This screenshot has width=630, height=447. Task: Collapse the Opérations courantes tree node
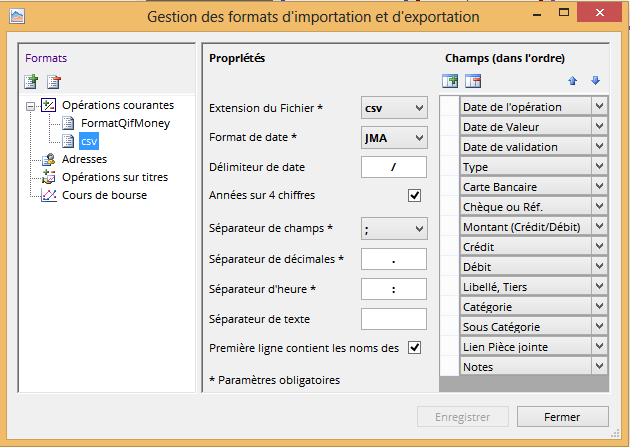click(30, 105)
